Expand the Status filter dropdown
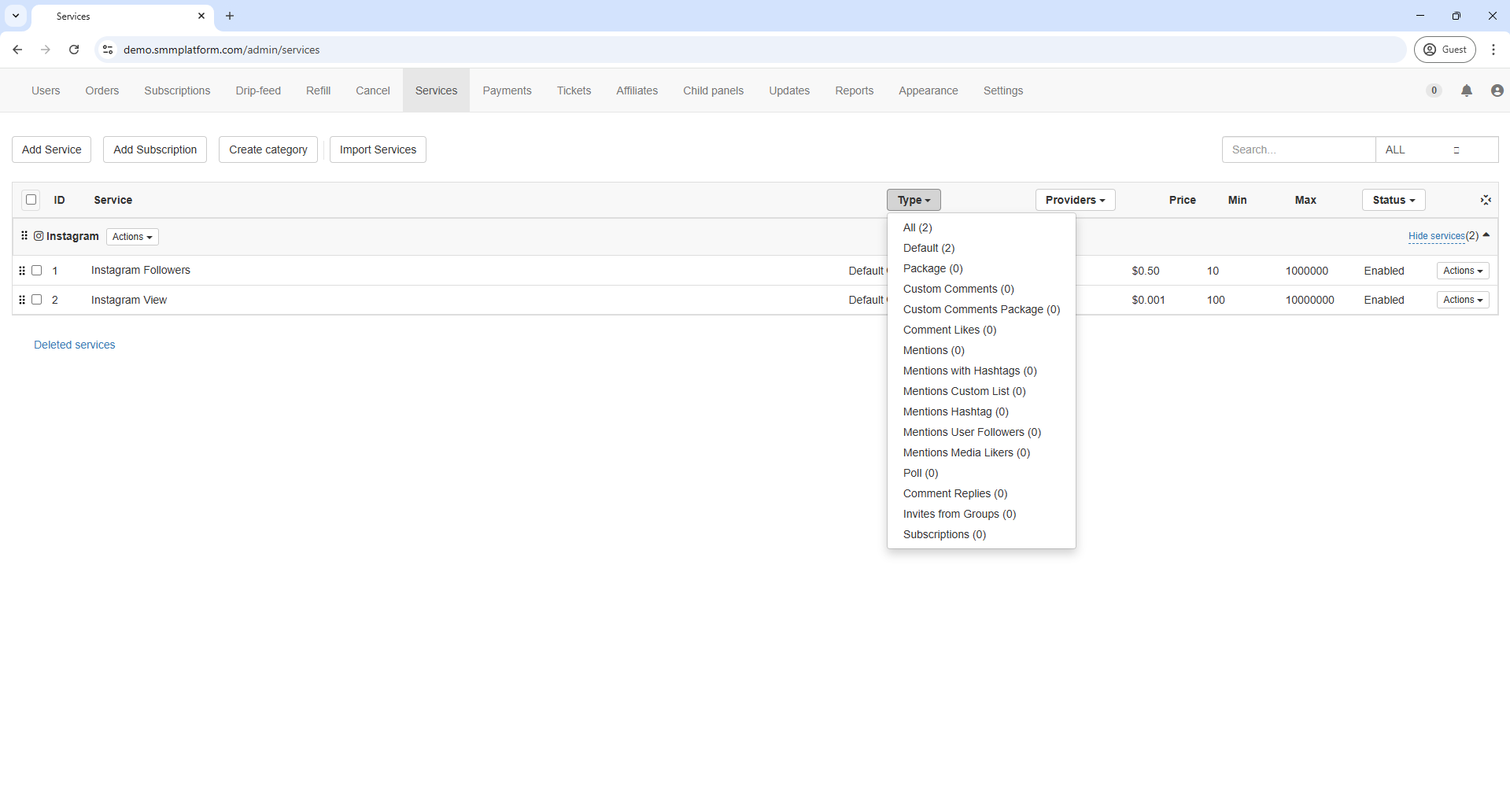 point(1393,200)
